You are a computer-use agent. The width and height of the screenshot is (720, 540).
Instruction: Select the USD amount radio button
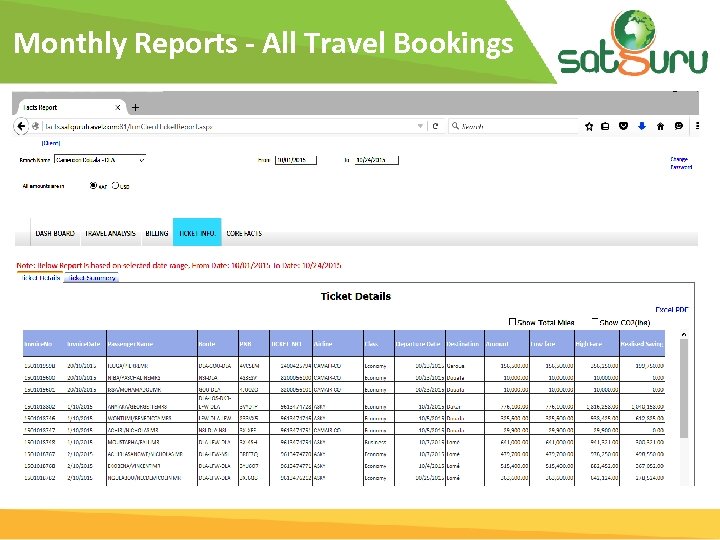click(115, 186)
